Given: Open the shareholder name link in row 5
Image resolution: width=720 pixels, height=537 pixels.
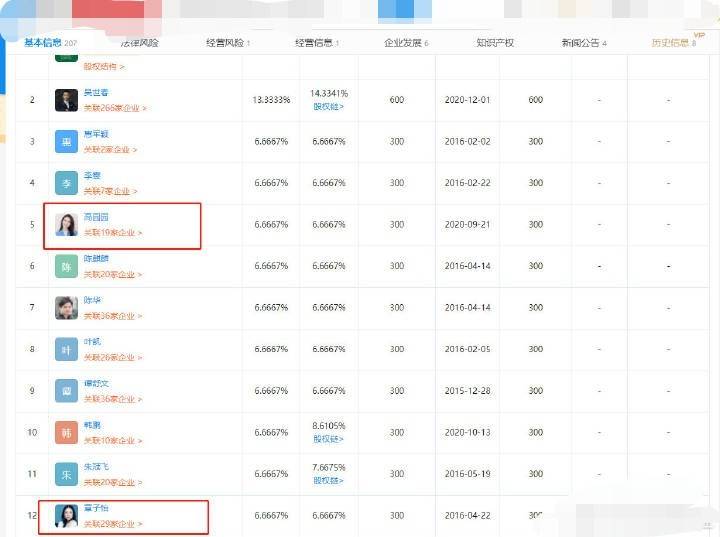Looking at the screenshot, I should click(x=96, y=217).
